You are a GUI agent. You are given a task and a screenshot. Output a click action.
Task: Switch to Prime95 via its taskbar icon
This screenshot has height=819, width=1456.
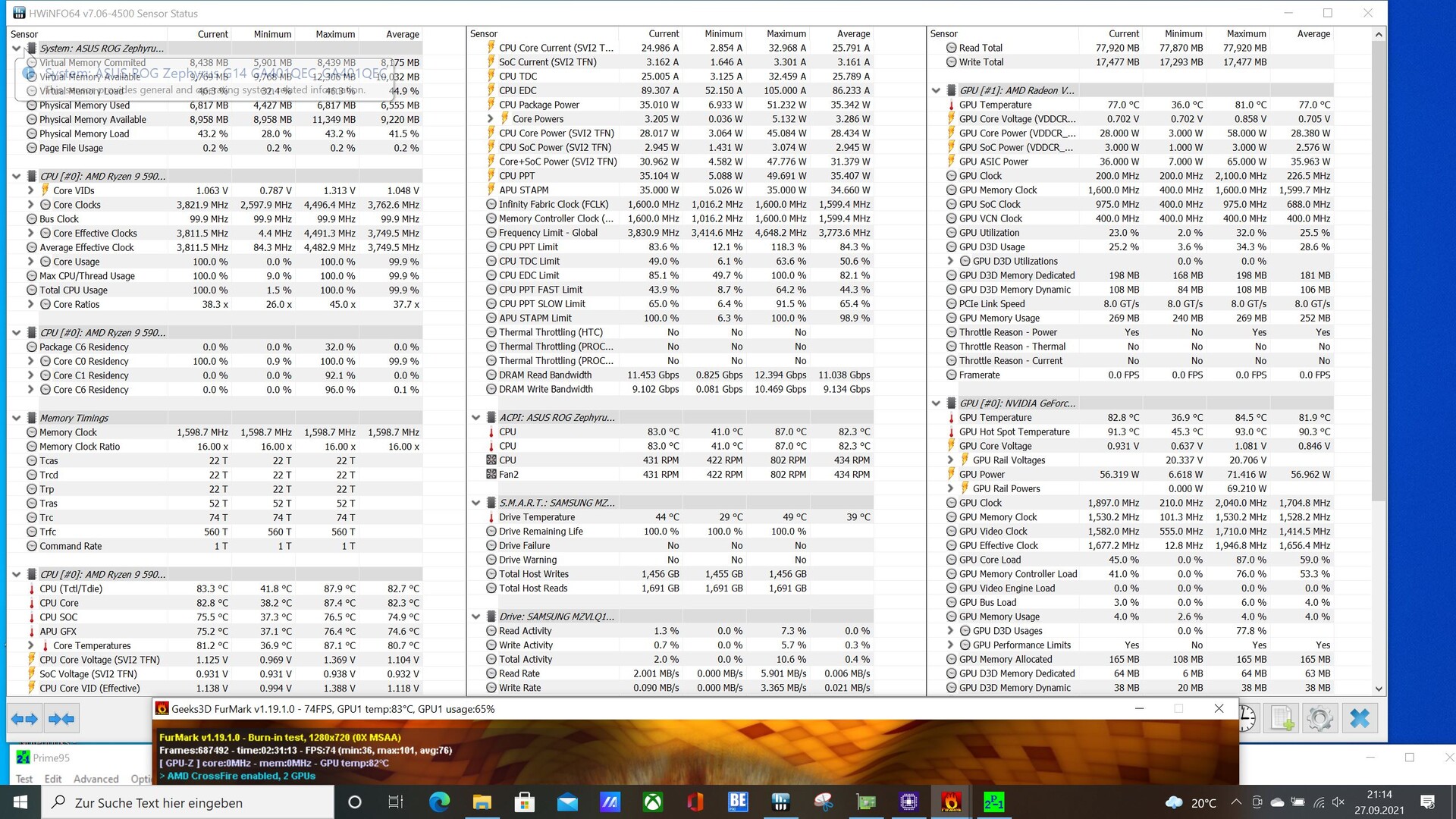click(x=993, y=802)
